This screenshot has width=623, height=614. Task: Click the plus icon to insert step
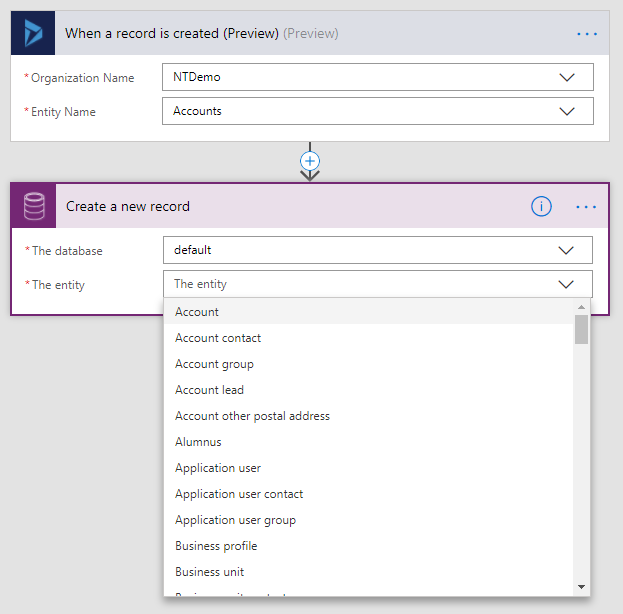click(310, 161)
